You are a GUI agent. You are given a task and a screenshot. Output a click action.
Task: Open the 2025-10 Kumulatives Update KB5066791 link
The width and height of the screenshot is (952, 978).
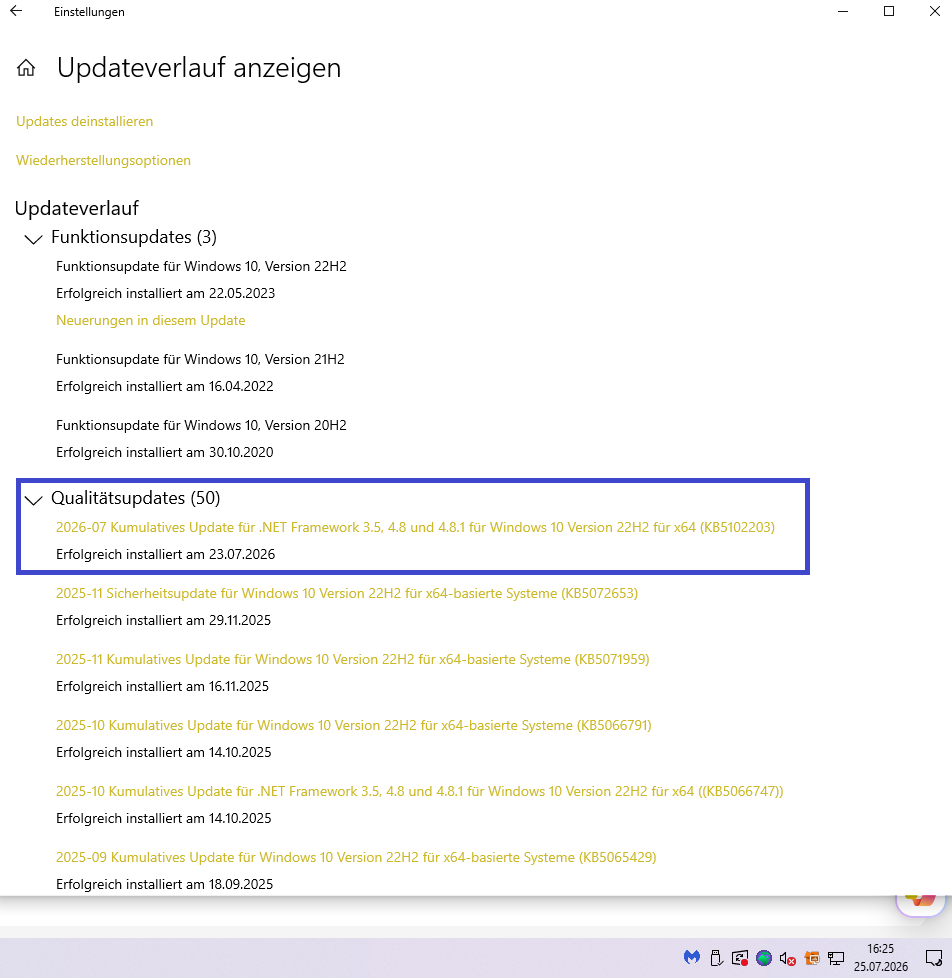click(354, 725)
